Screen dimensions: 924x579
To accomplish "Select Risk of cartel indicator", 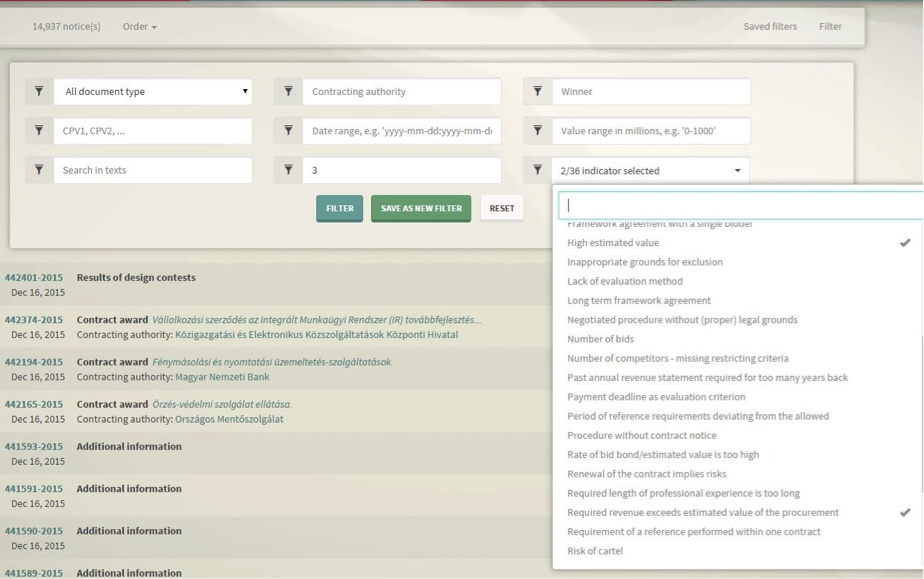I will [738, 551].
